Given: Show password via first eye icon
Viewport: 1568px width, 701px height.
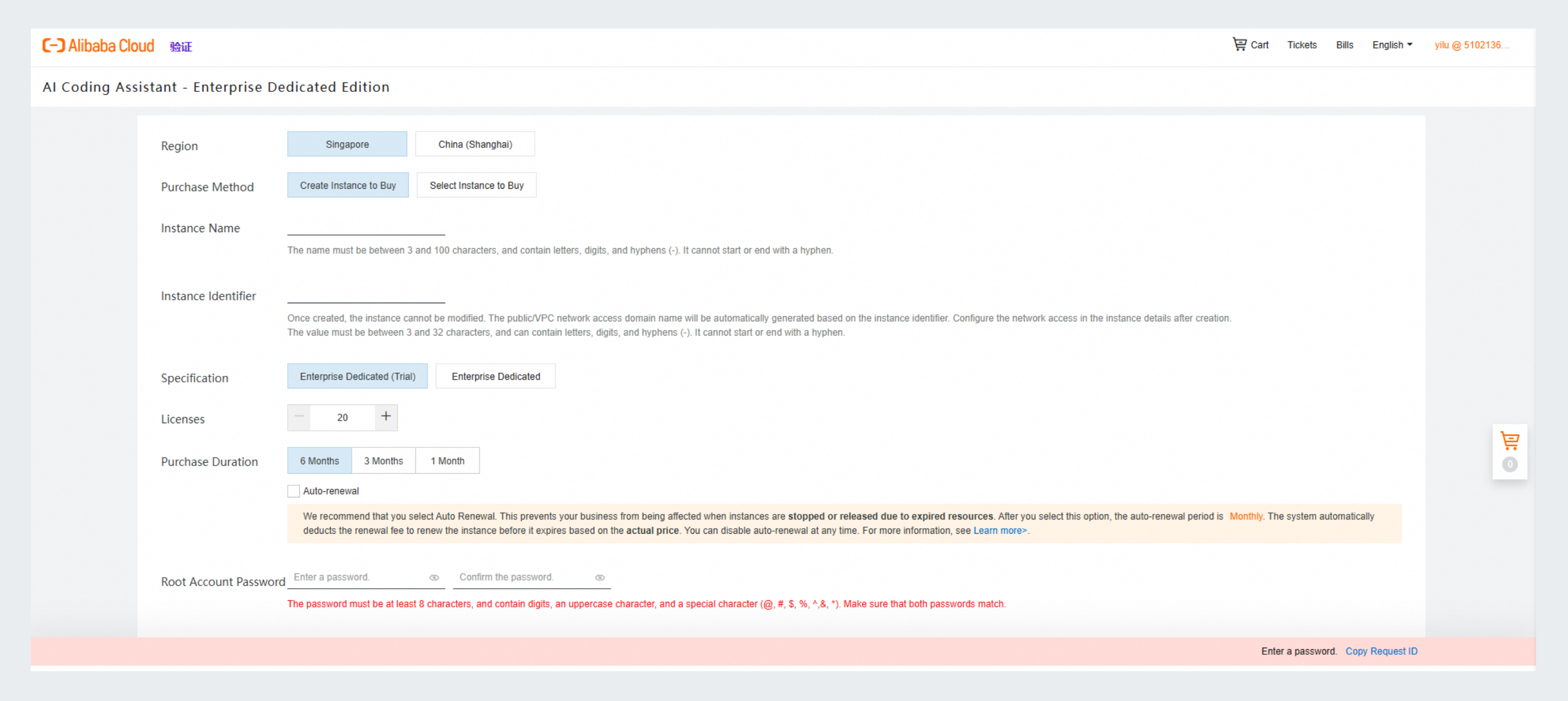Looking at the screenshot, I should 434,578.
